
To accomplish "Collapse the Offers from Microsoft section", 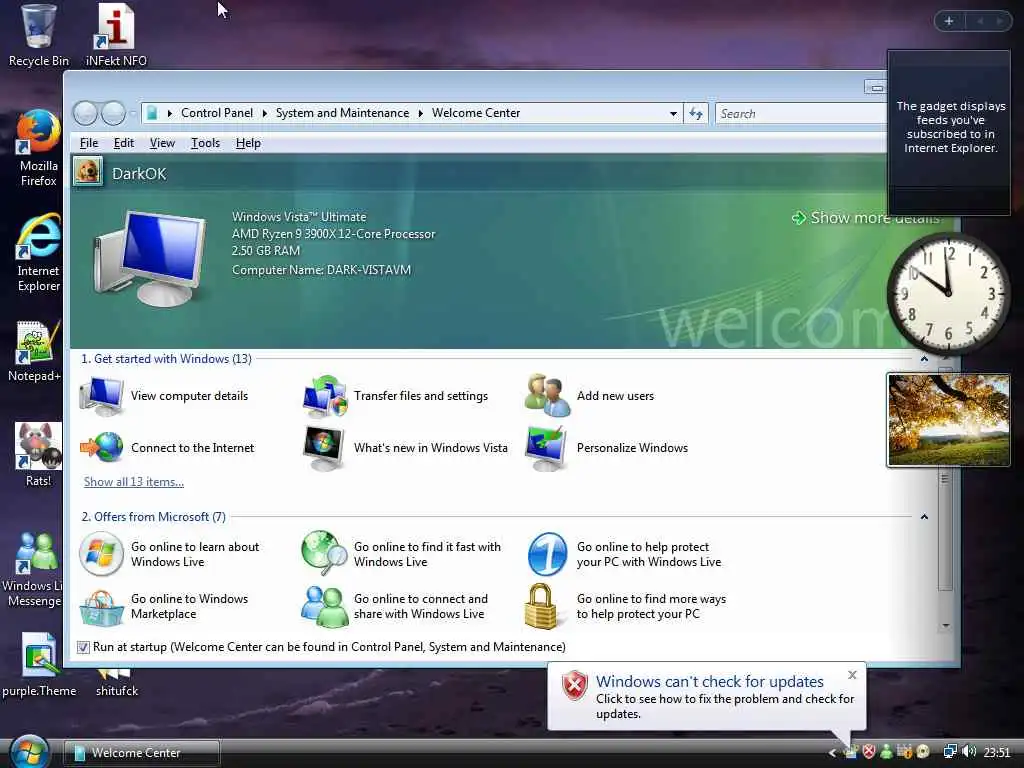I will (x=924, y=517).
